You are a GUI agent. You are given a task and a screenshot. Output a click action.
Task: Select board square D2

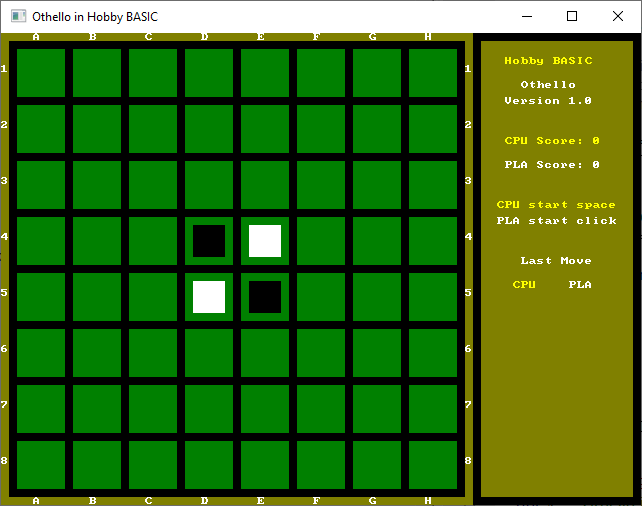[209, 129]
